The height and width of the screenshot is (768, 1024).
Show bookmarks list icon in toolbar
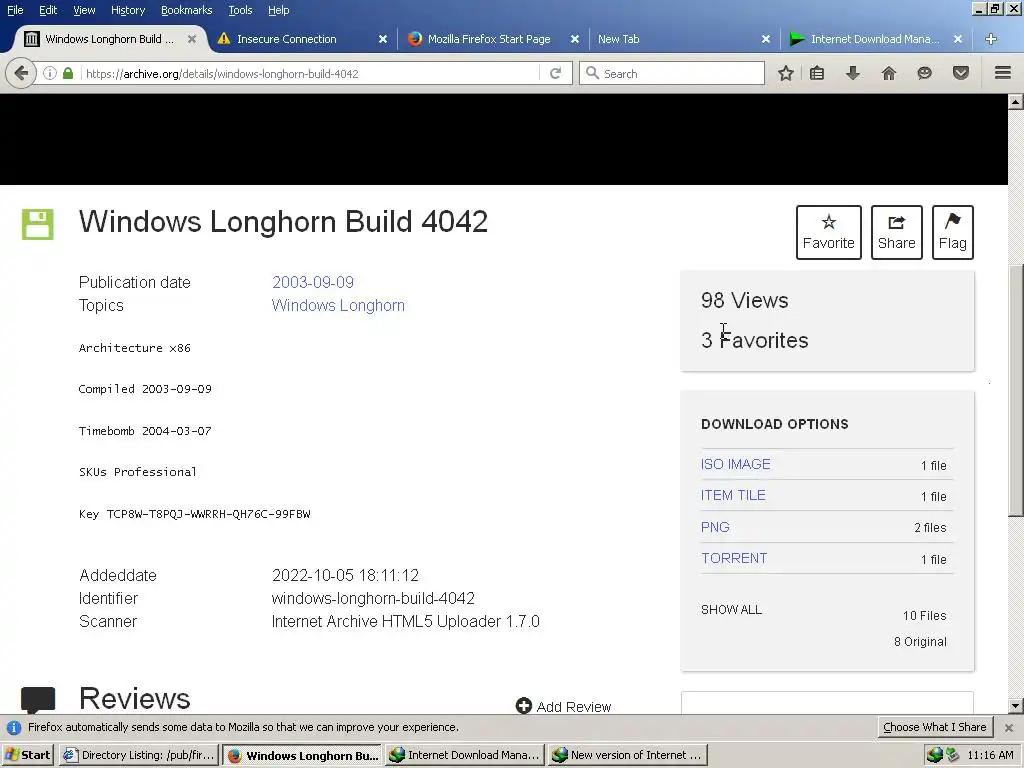[x=817, y=73]
